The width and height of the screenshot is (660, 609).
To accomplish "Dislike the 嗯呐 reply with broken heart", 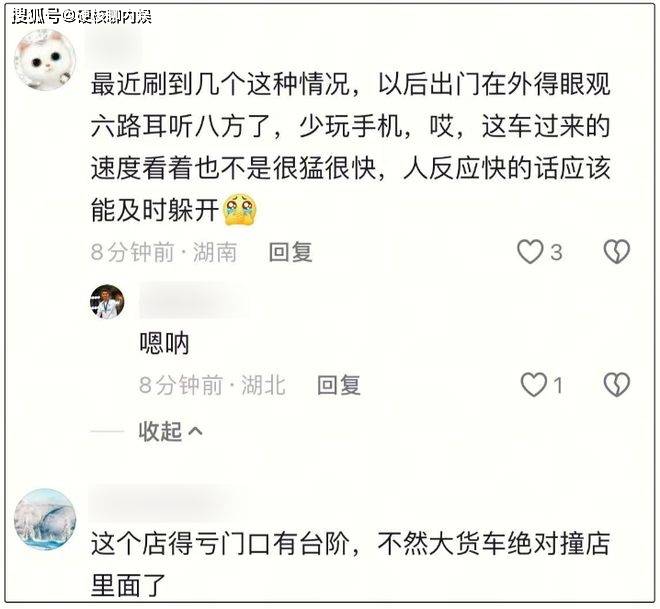I will pos(616,385).
